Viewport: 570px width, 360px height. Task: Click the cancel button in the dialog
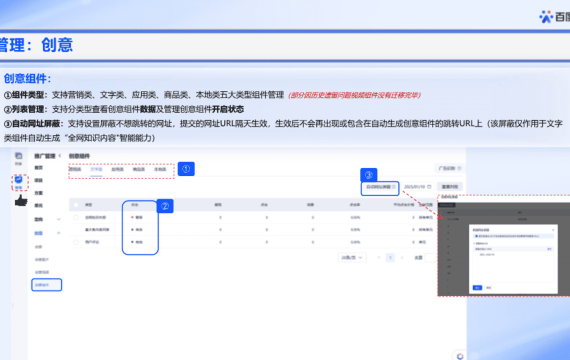click(x=488, y=288)
